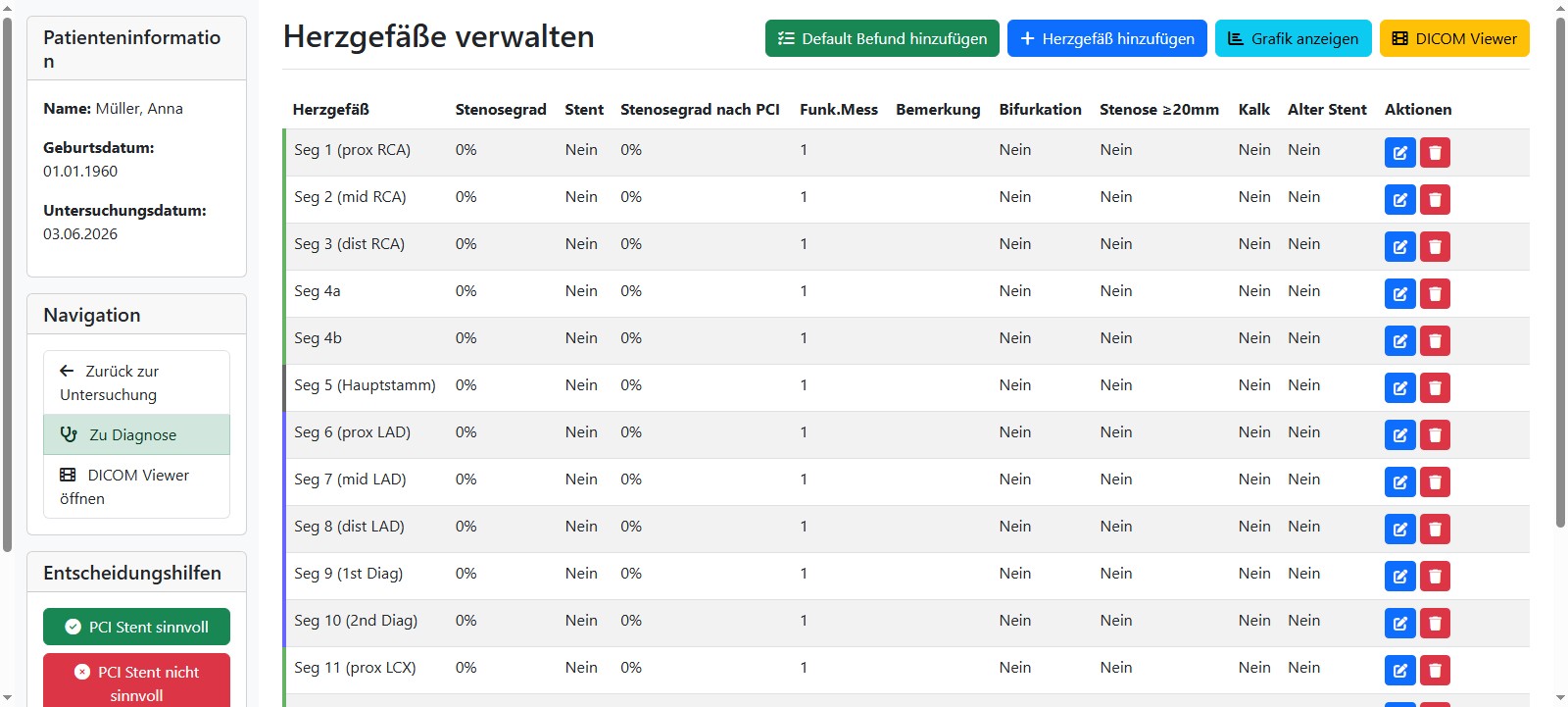The width and height of the screenshot is (1568, 707).
Task: Show the Grafik anzeigen view
Action: [1294, 38]
